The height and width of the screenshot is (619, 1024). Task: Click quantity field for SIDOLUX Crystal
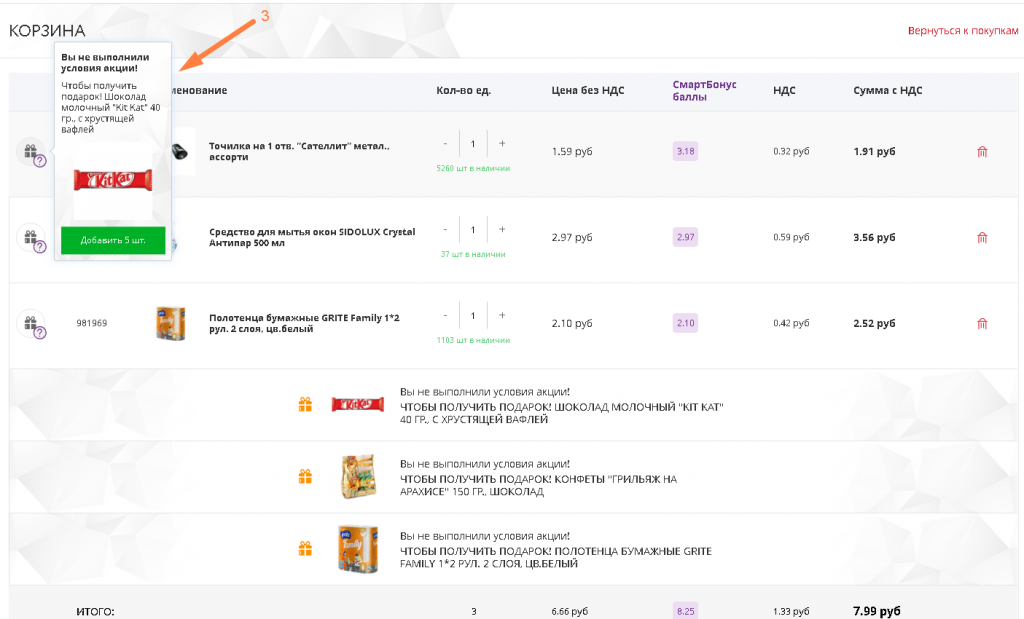point(473,230)
